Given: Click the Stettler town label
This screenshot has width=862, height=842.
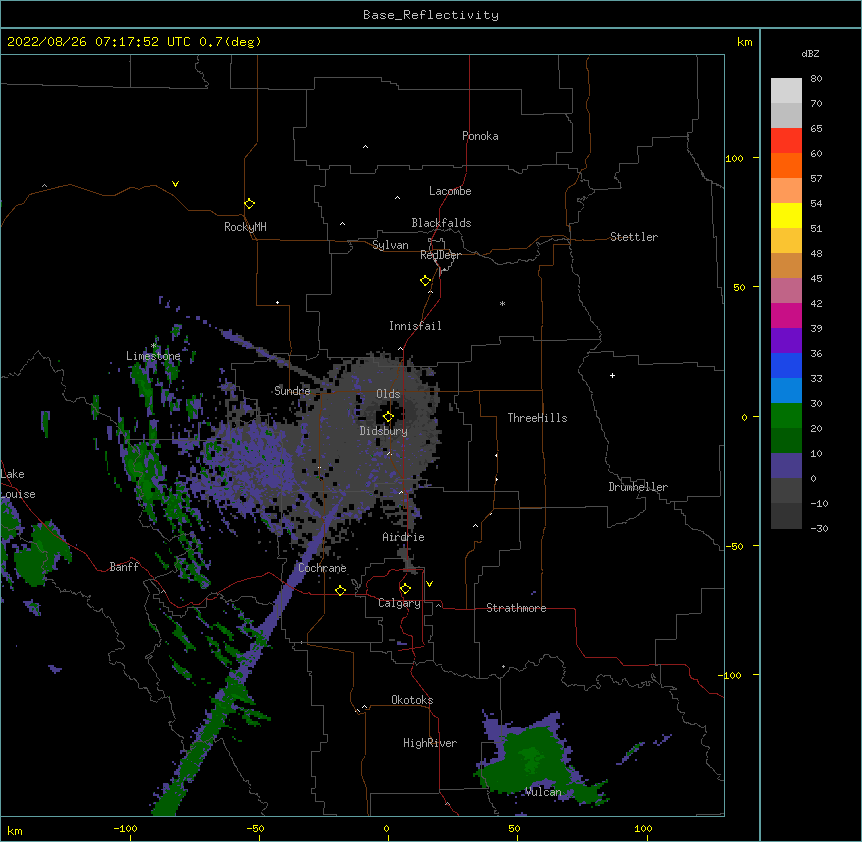Looking at the screenshot, I should pos(634,237).
